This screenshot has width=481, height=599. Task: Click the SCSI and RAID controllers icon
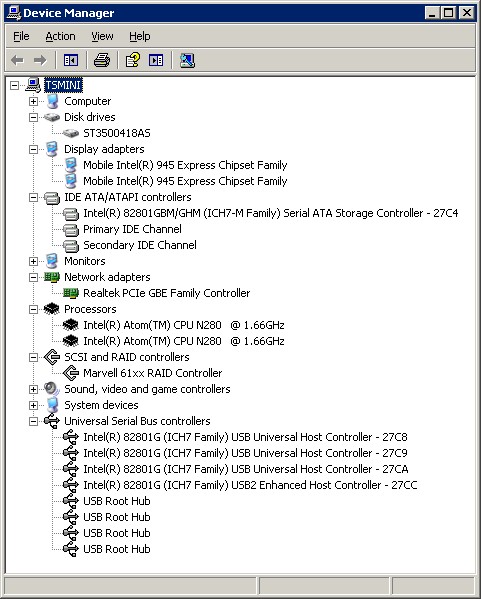coord(52,357)
